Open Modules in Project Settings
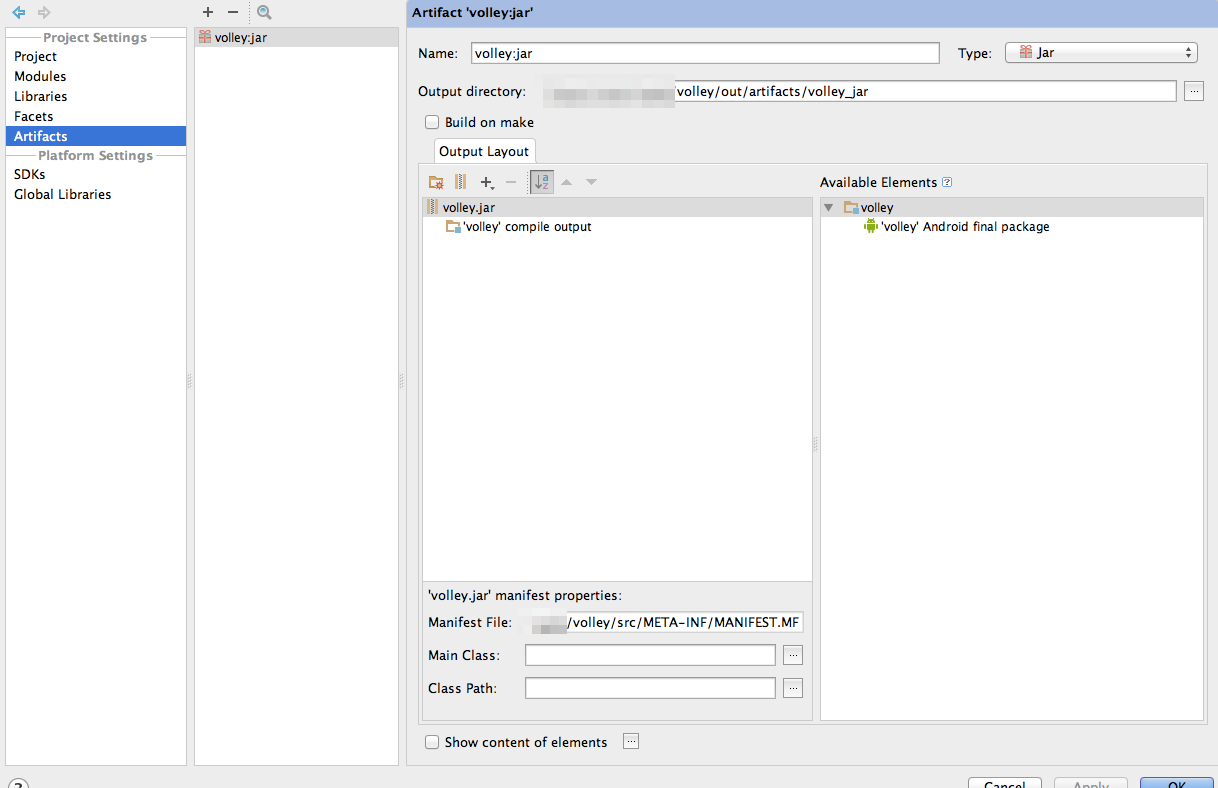This screenshot has width=1218, height=788. coord(40,77)
